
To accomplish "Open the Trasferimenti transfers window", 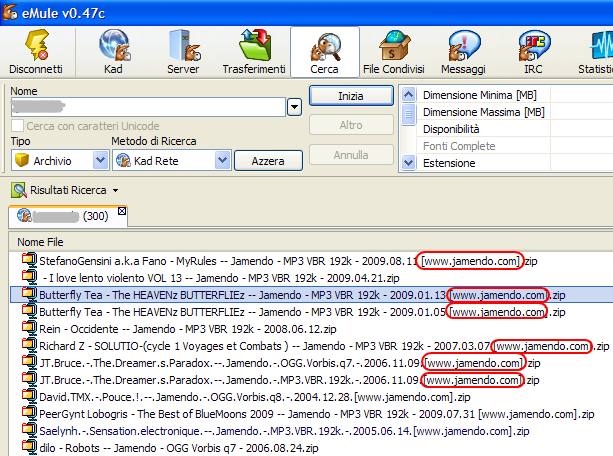I will tap(254, 45).
